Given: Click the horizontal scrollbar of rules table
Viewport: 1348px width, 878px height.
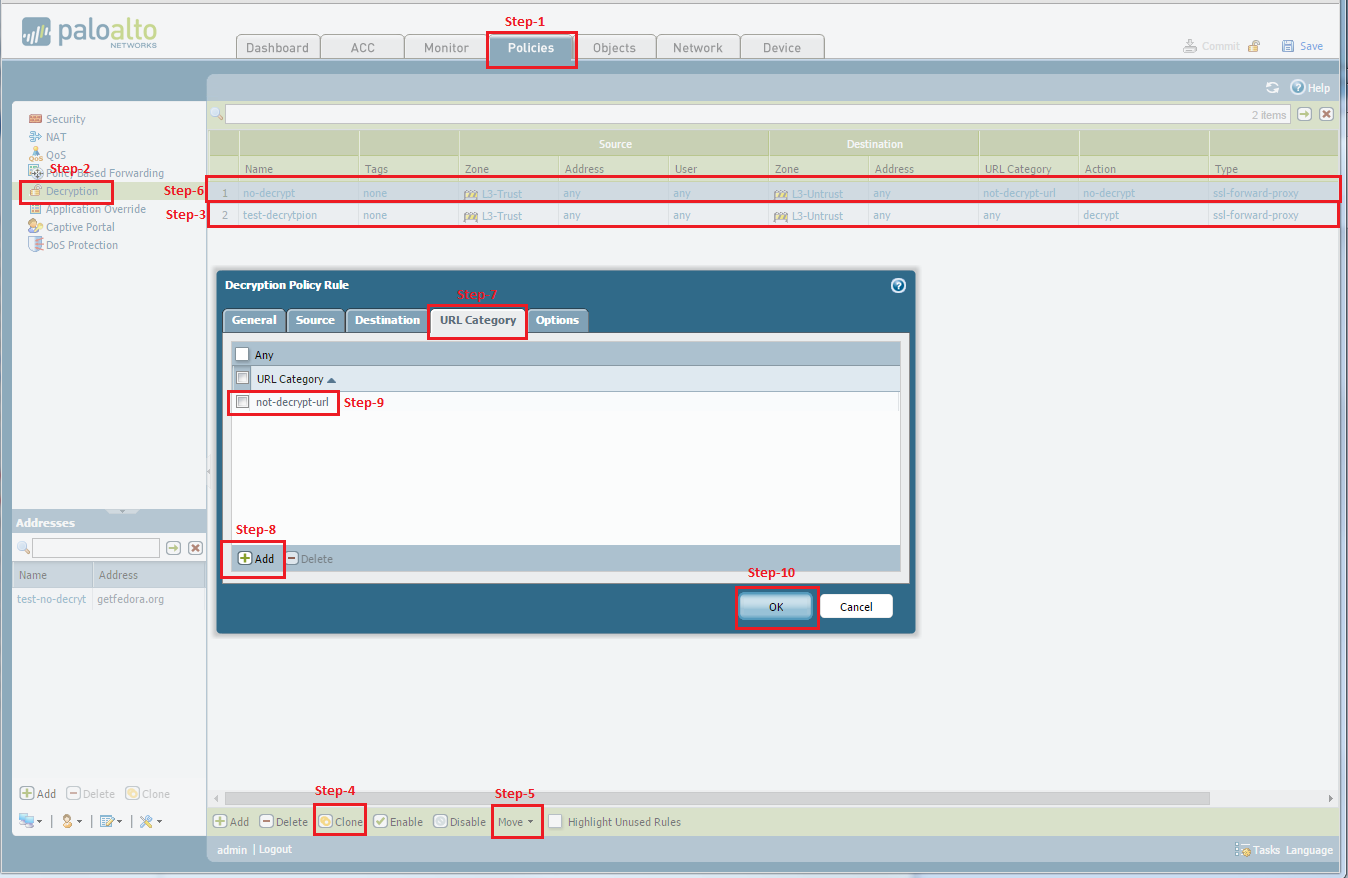Looking at the screenshot, I should tap(717, 799).
